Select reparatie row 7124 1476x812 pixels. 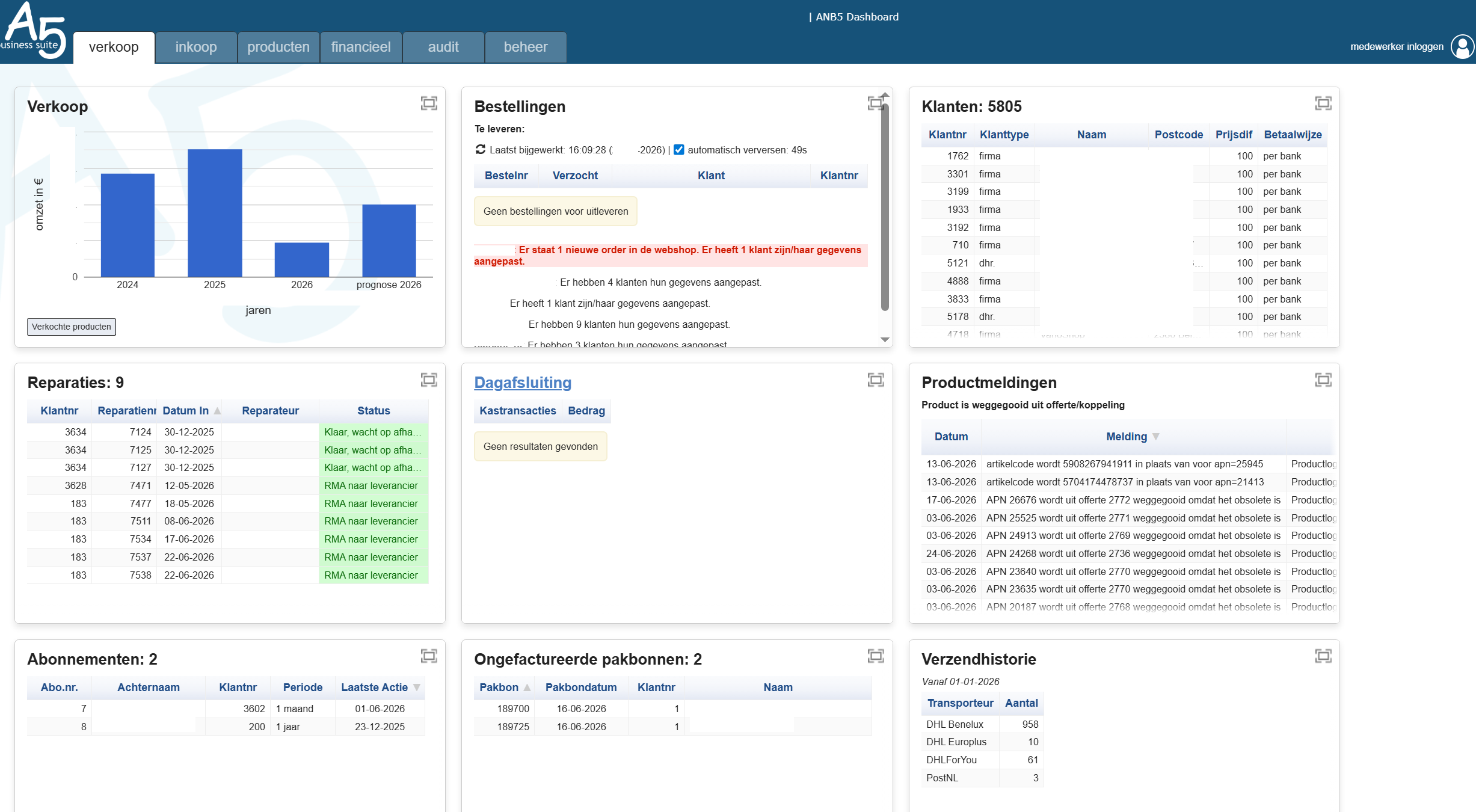coord(227,432)
